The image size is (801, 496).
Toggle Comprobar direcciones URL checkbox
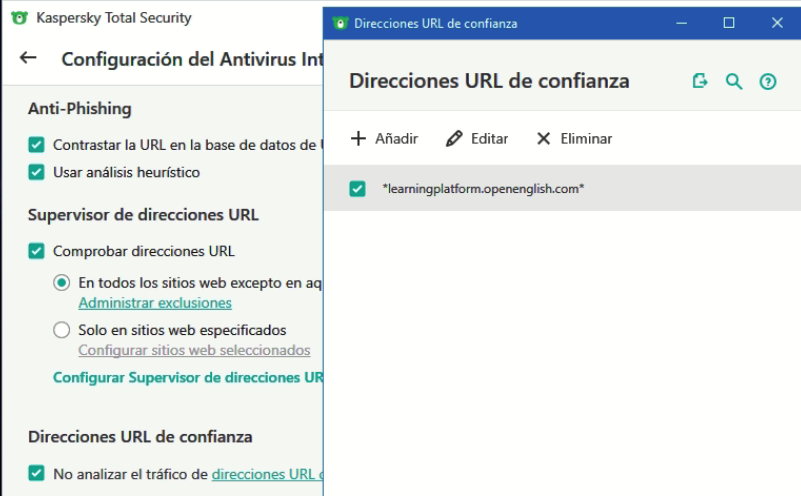[36, 251]
